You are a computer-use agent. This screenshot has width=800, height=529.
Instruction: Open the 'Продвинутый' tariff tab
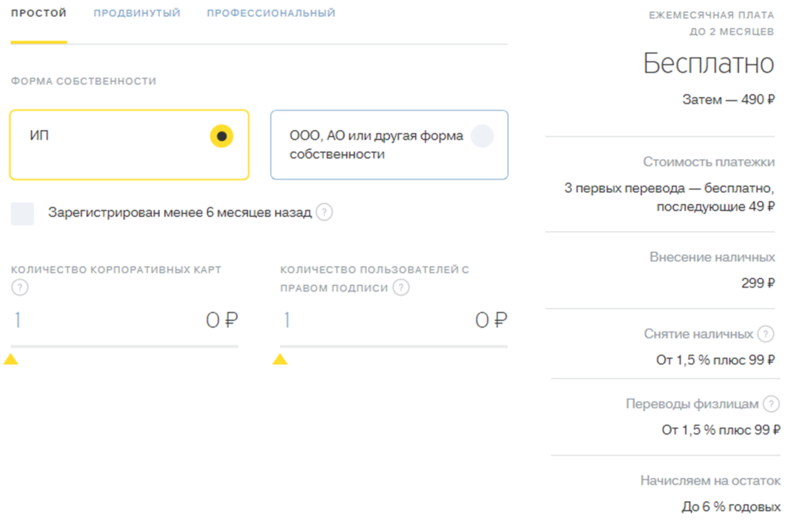137,14
